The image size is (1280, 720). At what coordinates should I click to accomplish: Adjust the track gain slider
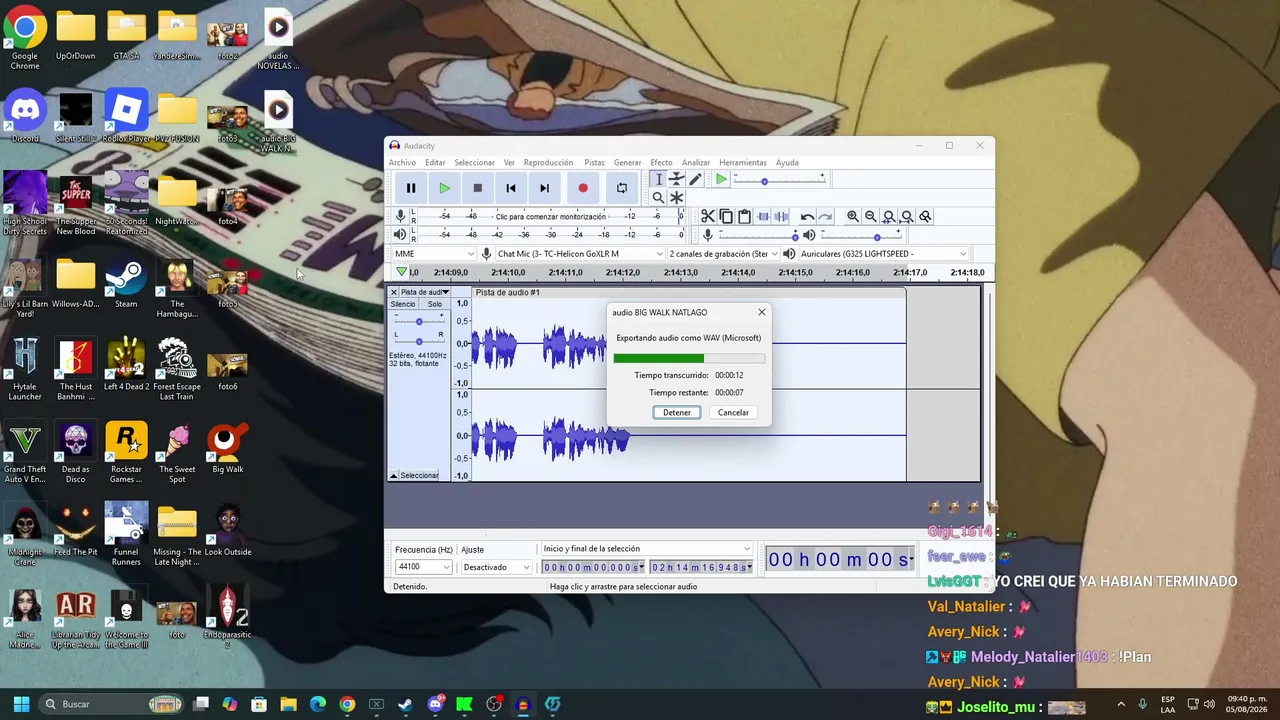[419, 320]
